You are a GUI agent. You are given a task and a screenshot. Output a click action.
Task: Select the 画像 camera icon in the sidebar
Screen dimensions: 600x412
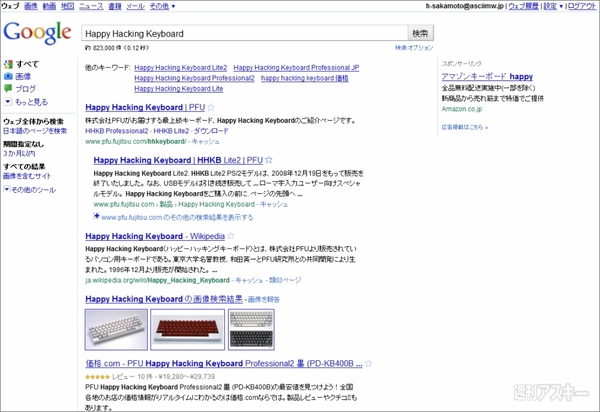click(x=8, y=77)
